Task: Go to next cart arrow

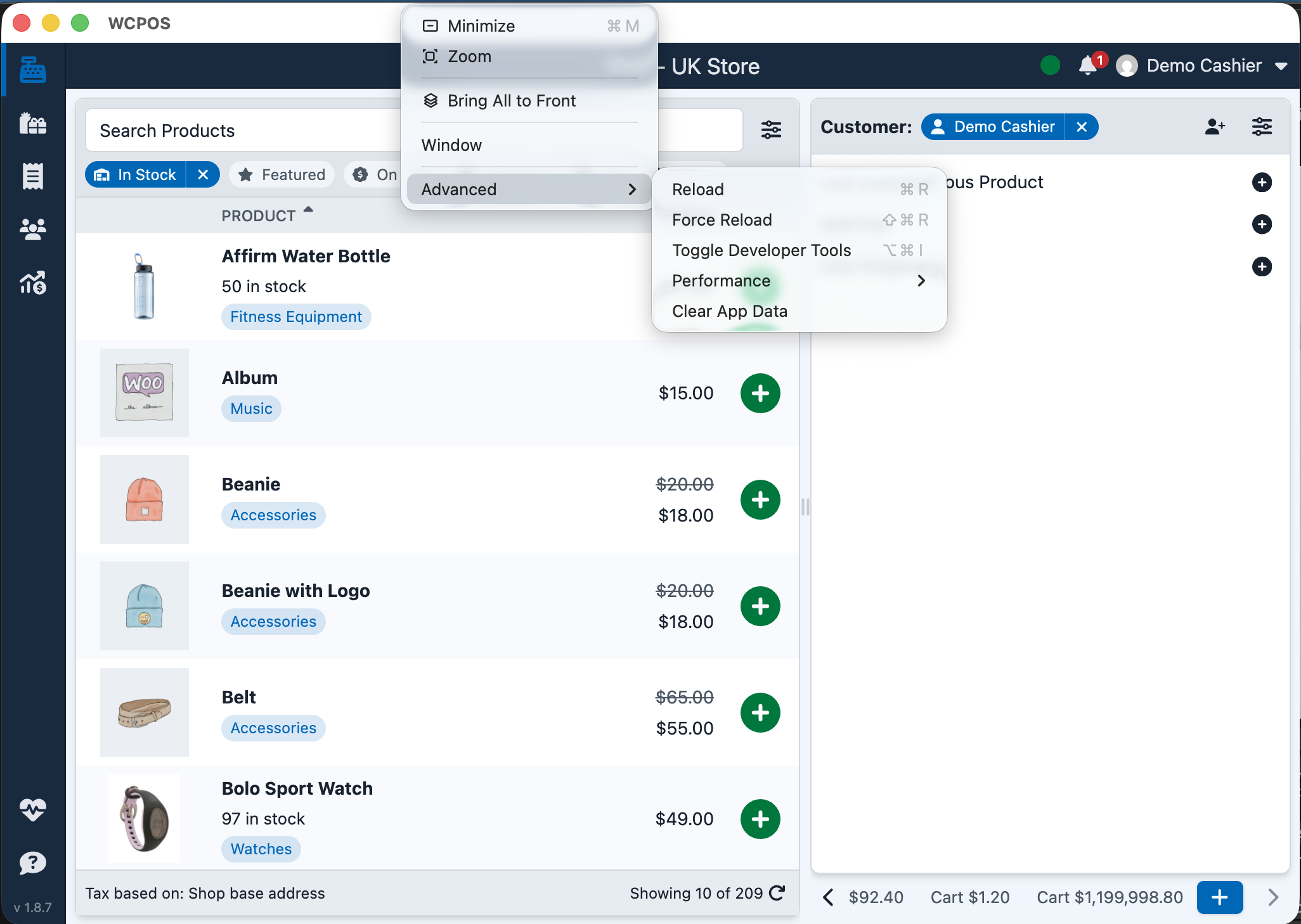Action: pyautogui.click(x=1273, y=897)
